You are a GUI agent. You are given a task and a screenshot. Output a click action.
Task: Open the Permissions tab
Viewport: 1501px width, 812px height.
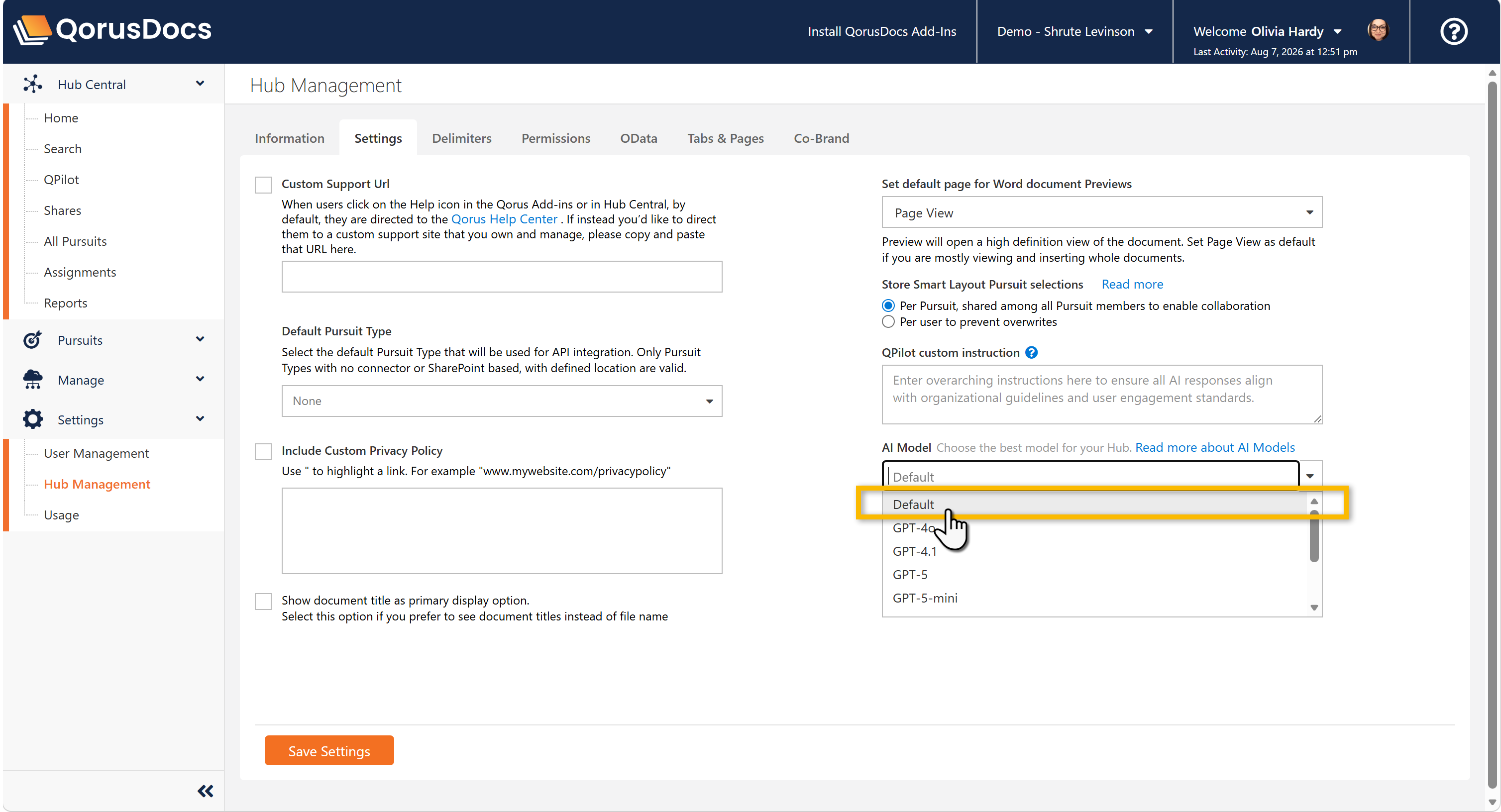click(556, 138)
